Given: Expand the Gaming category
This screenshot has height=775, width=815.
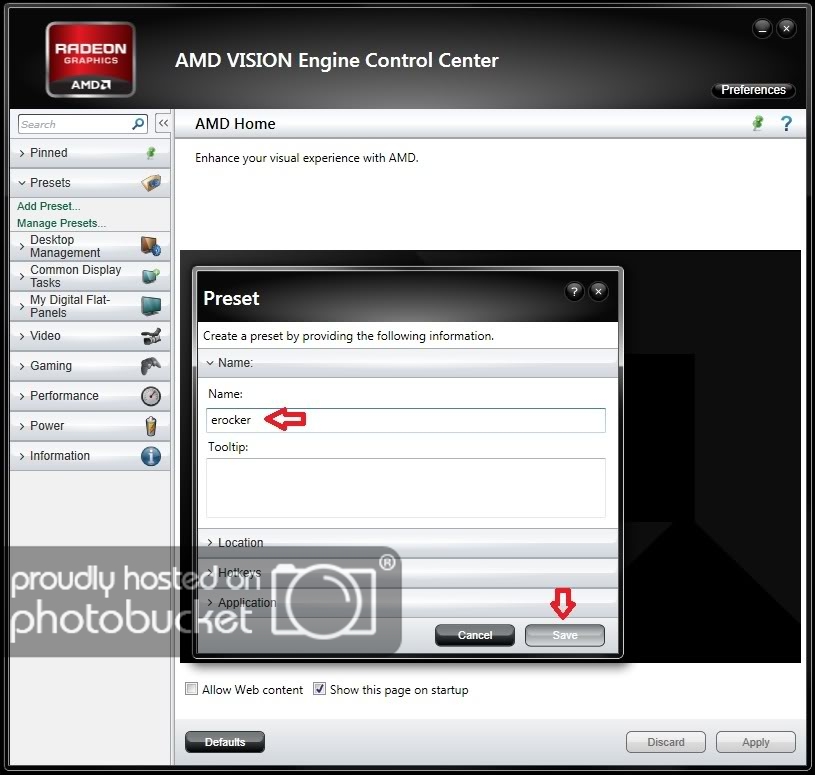Looking at the screenshot, I should coord(90,366).
